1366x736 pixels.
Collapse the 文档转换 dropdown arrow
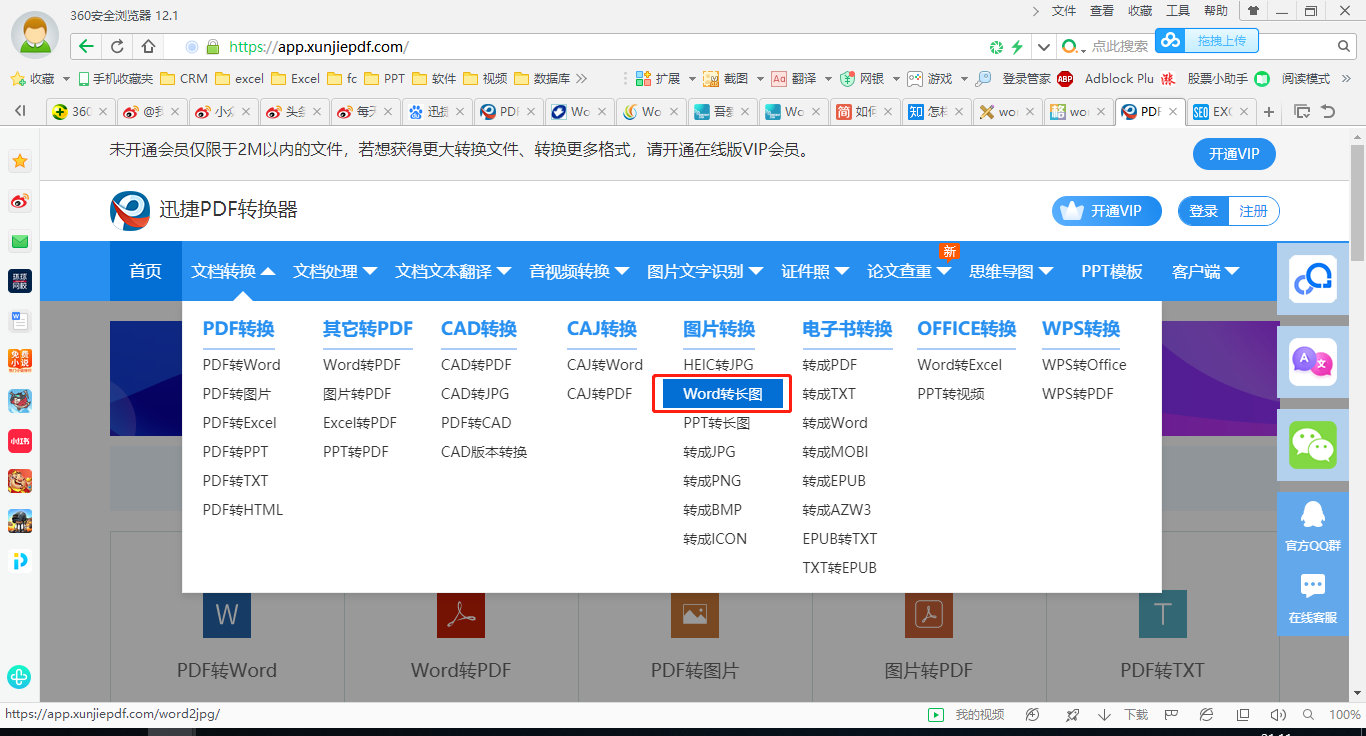pos(269,270)
